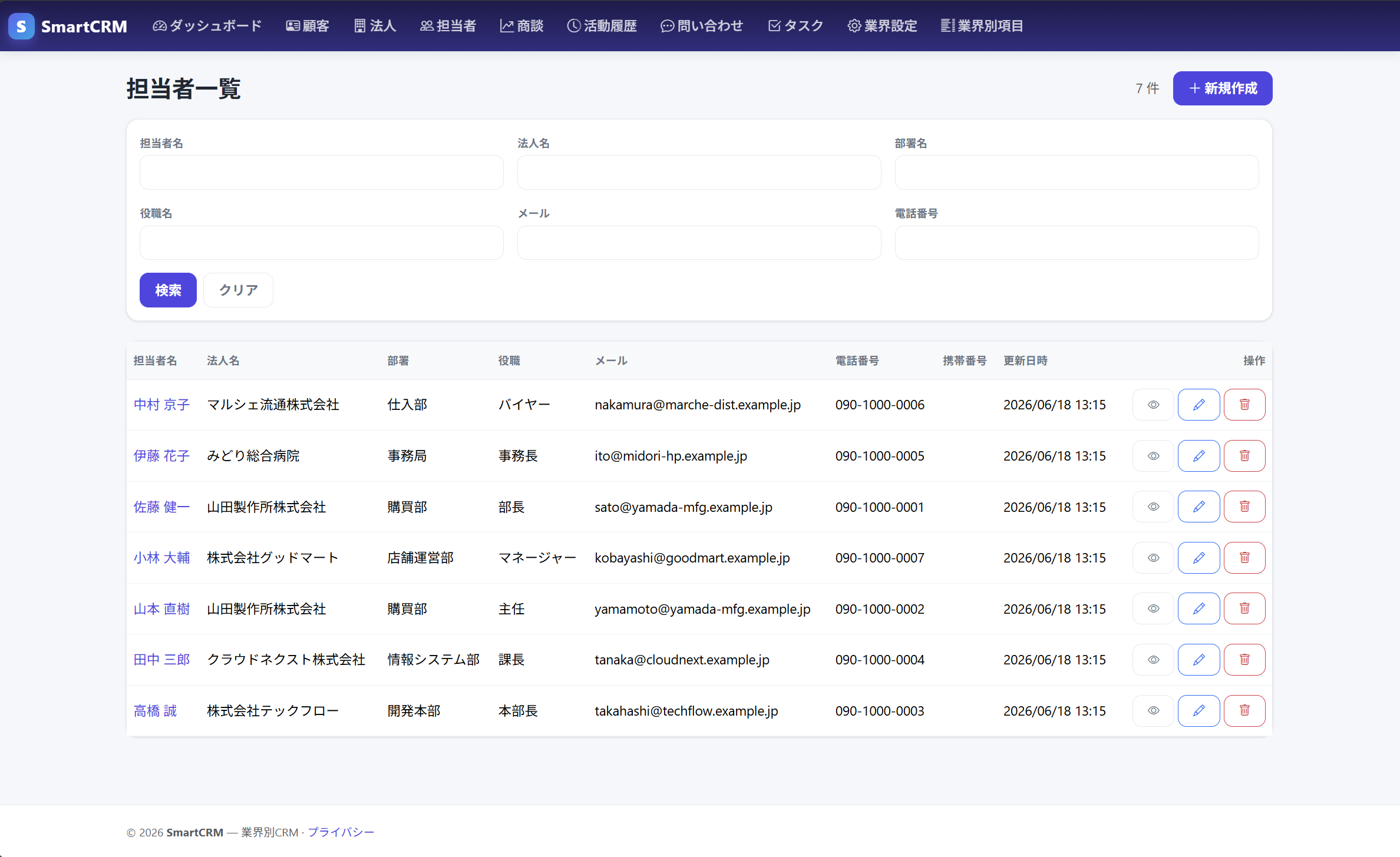Focus the メール search field
Image resolution: width=1400 pixels, height=857 pixels.
[699, 242]
